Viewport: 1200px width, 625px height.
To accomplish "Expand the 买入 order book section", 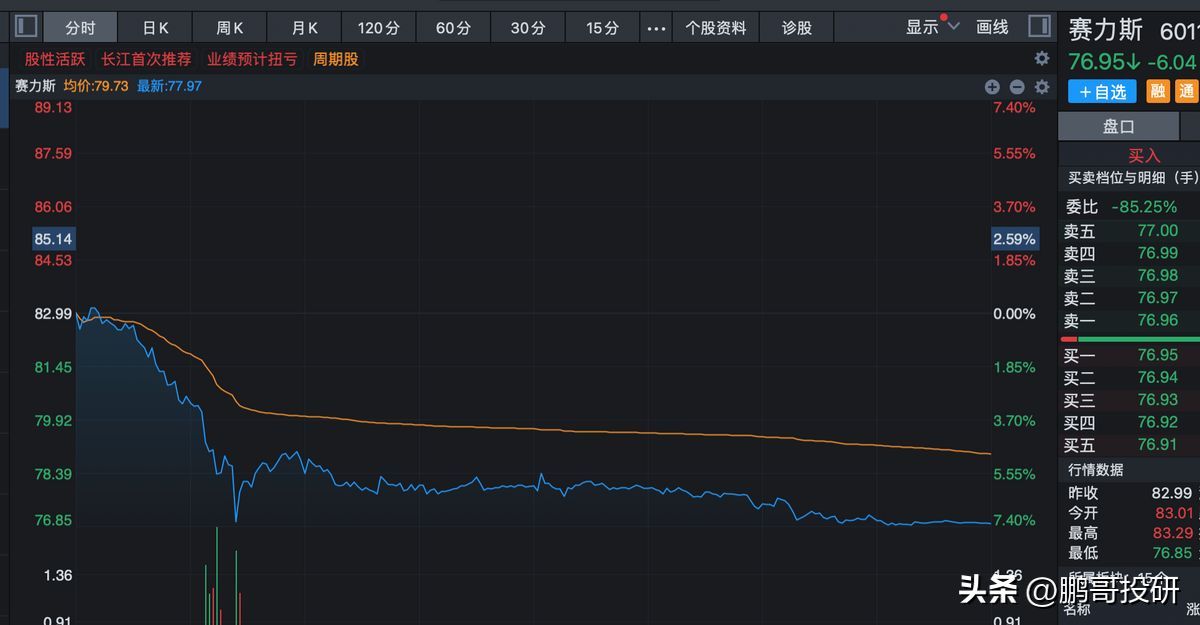I will (1144, 155).
